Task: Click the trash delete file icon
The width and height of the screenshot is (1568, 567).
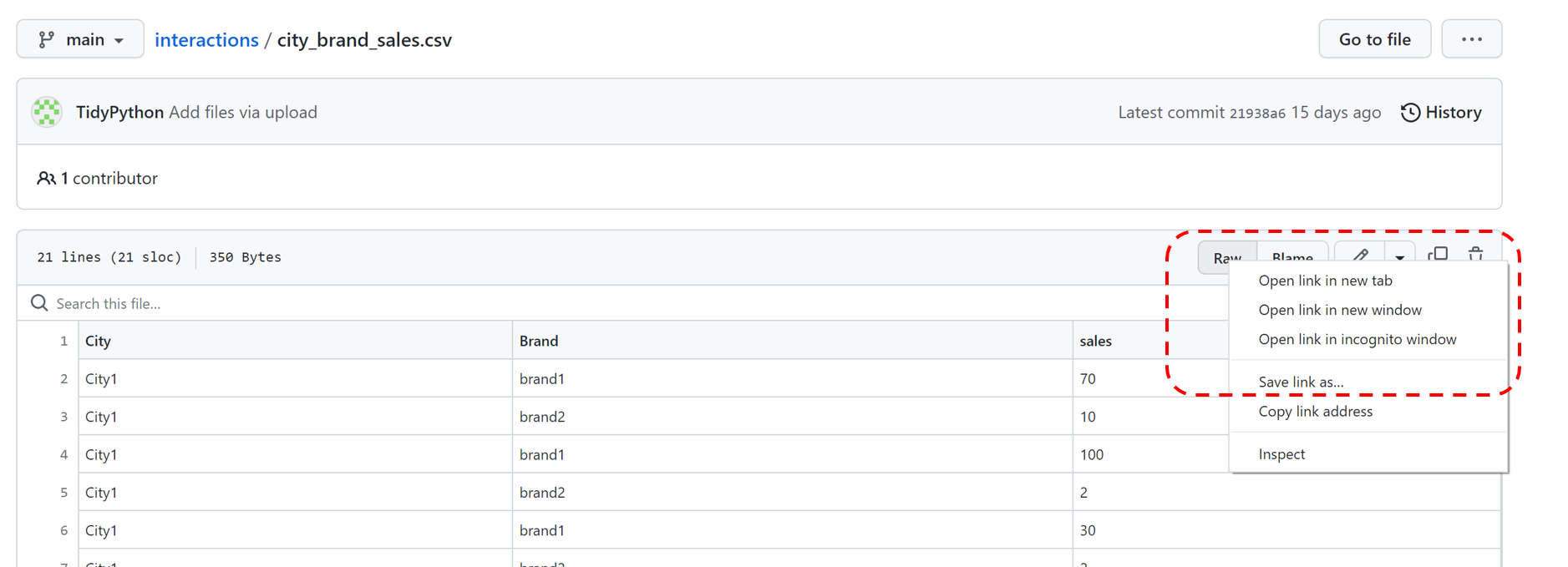Action: (x=1476, y=254)
